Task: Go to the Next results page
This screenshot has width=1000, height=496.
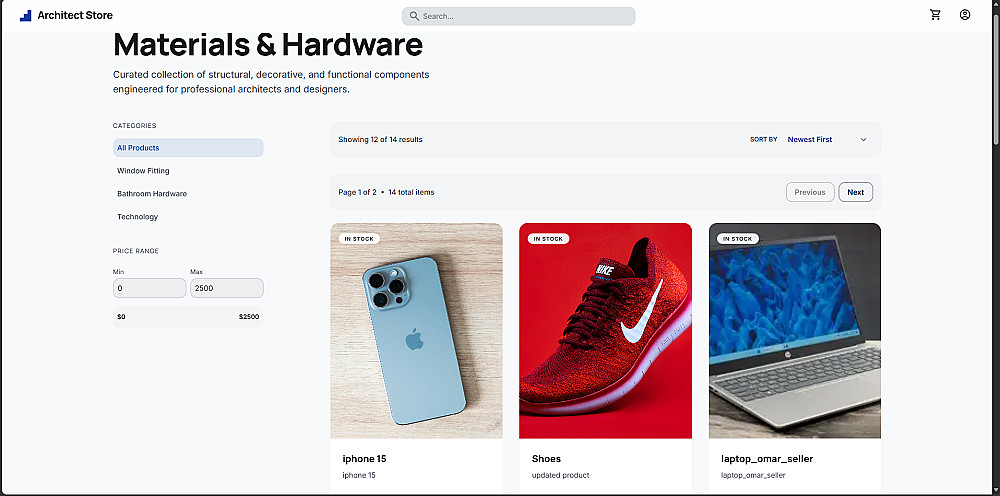Action: 855,192
